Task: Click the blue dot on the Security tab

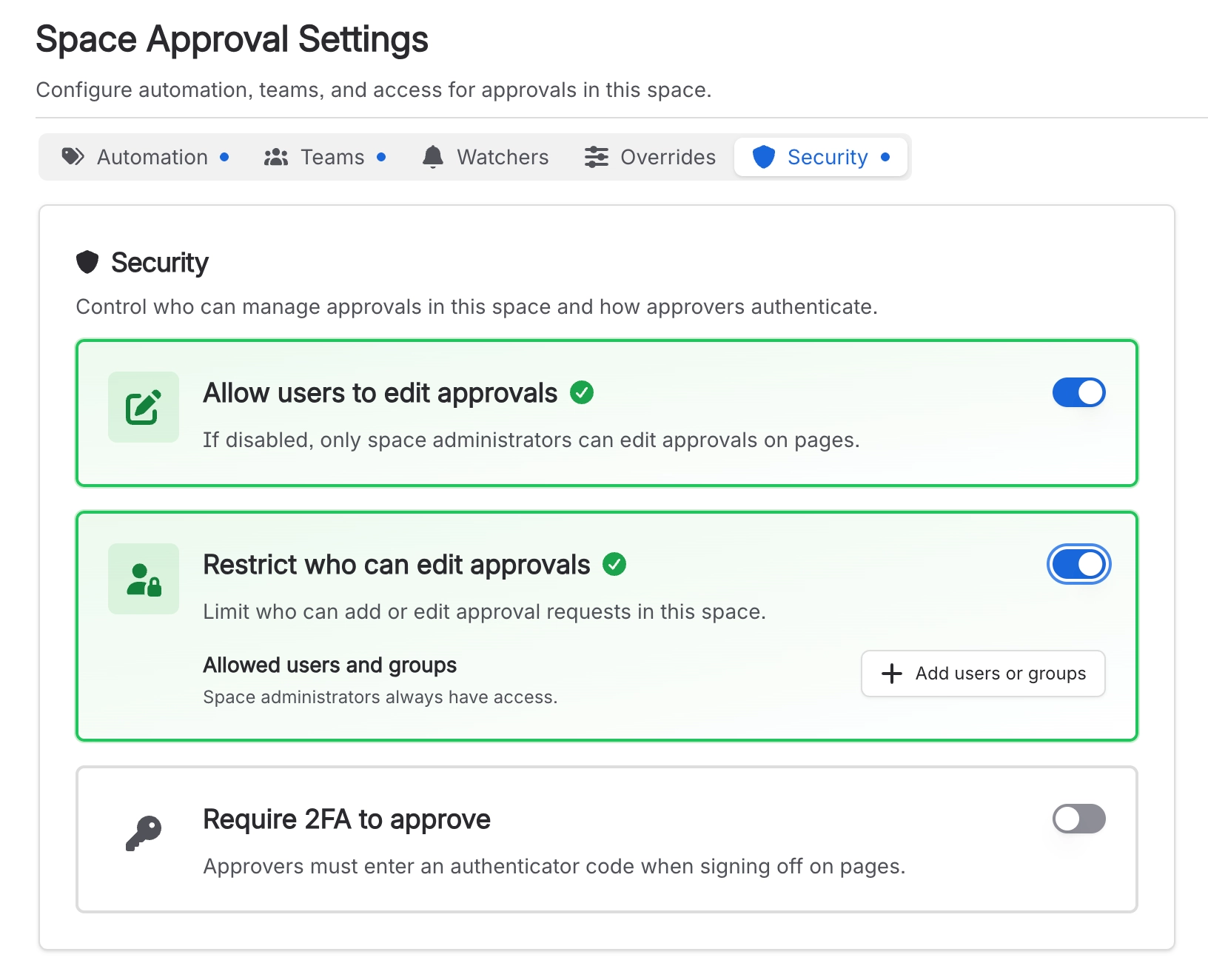Action: point(885,157)
